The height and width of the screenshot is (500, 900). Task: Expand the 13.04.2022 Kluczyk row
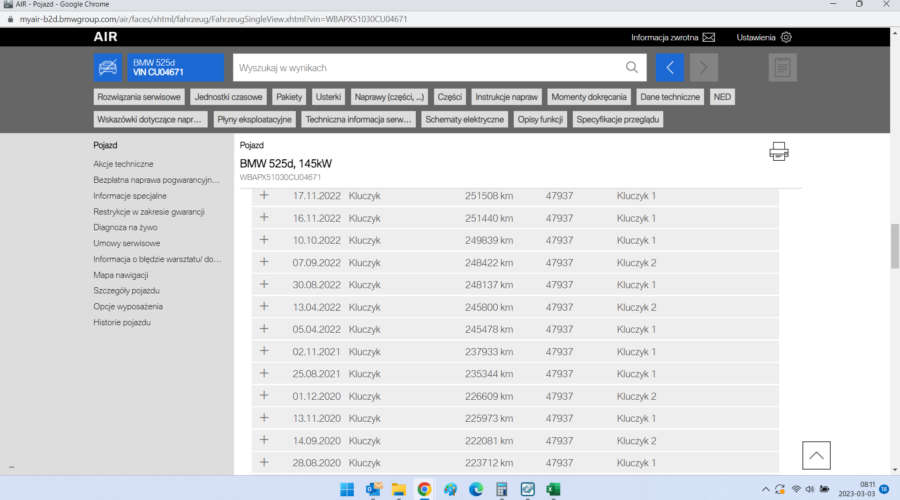(264, 307)
